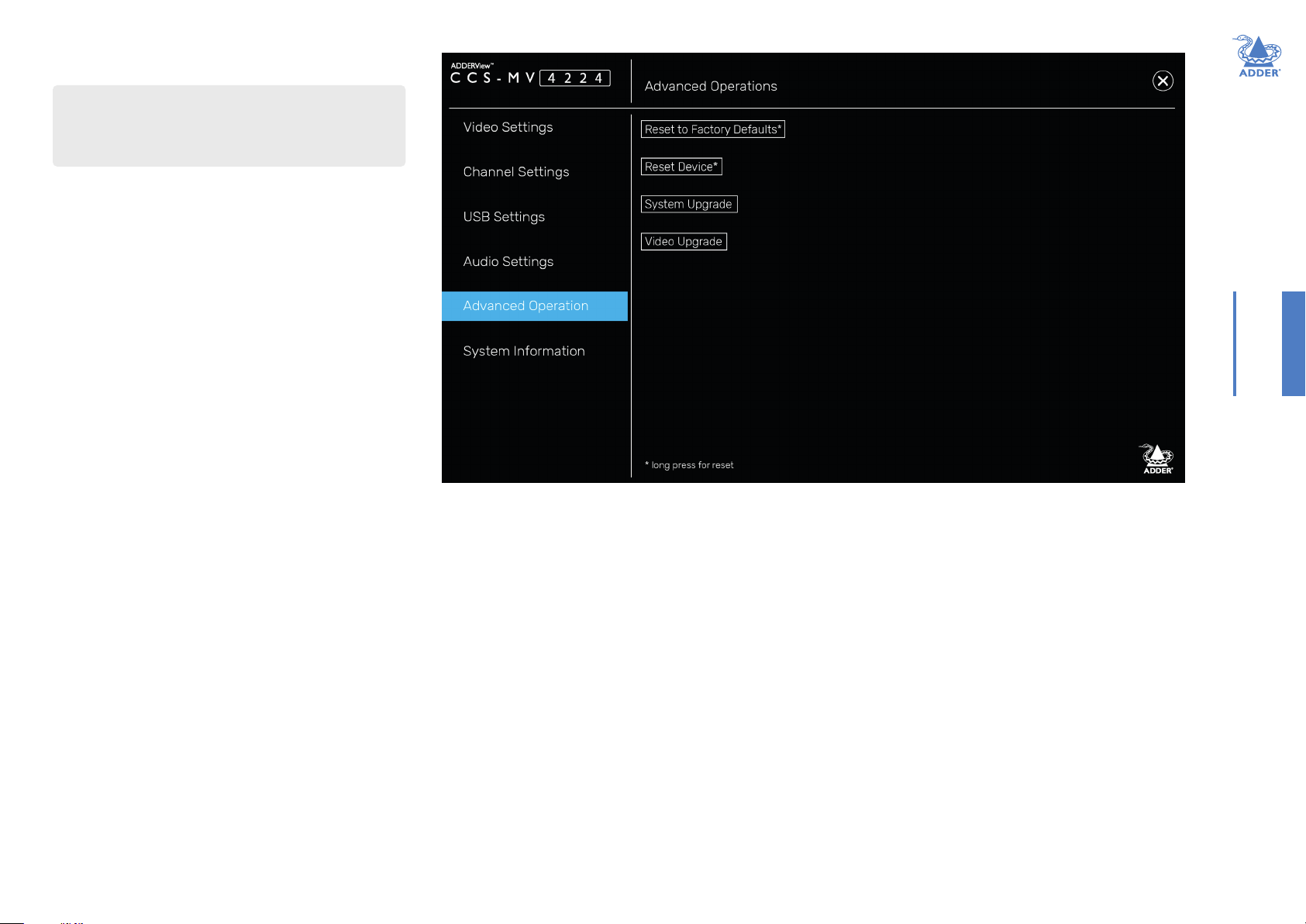The image size is (1306, 924).
Task: Open System Information page
Action: [524, 351]
